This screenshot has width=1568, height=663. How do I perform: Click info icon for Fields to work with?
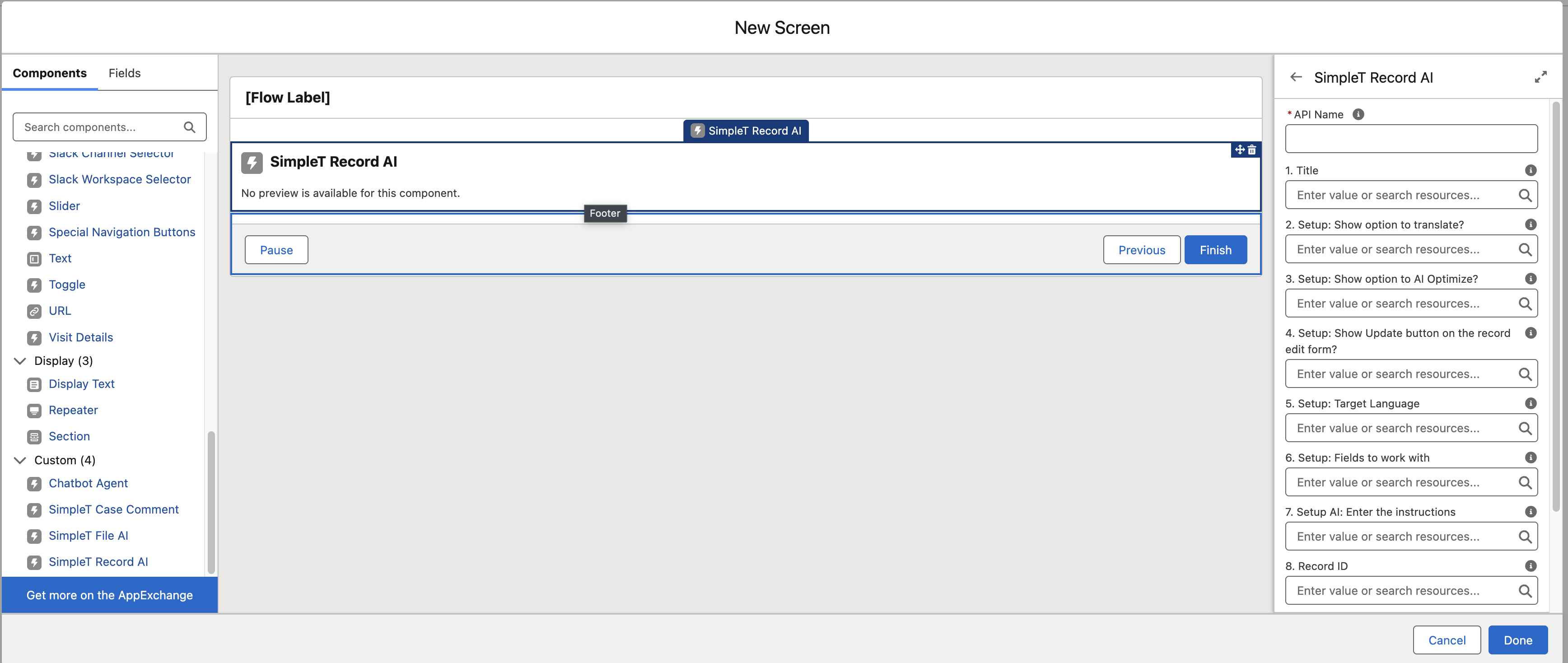(1530, 458)
